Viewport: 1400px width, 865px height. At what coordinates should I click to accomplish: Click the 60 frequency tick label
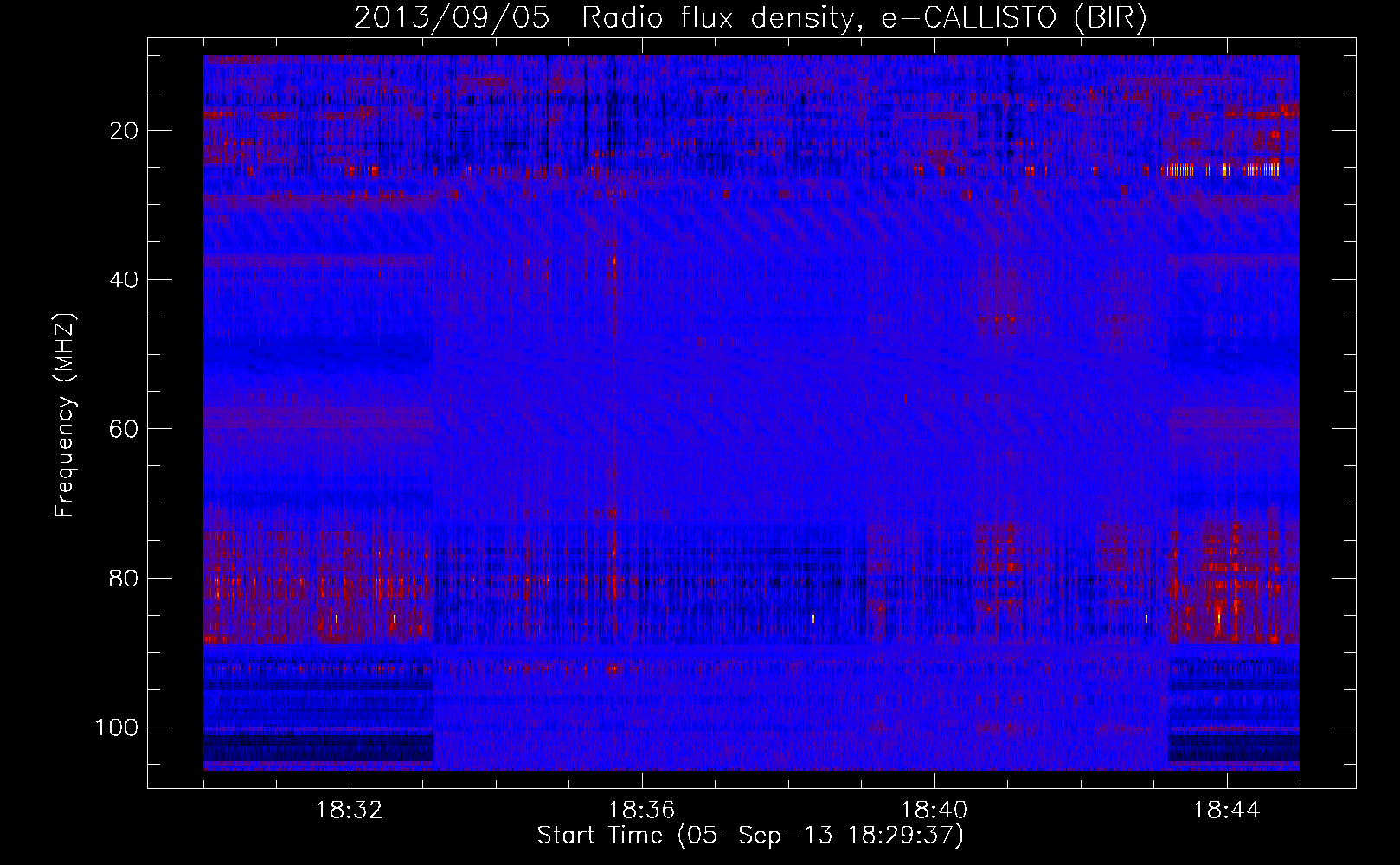125,429
